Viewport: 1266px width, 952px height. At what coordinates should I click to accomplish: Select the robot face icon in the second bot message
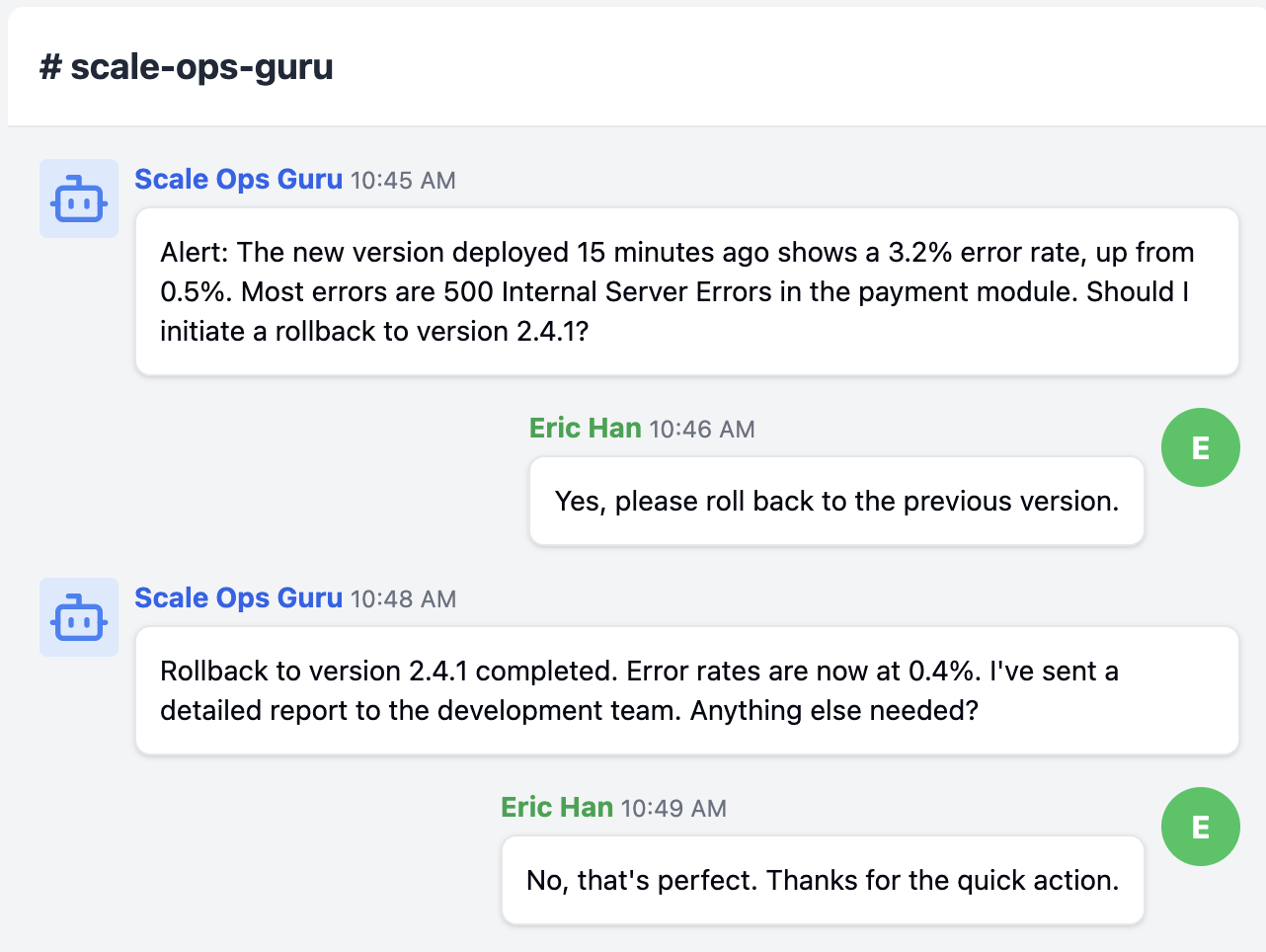[79, 617]
